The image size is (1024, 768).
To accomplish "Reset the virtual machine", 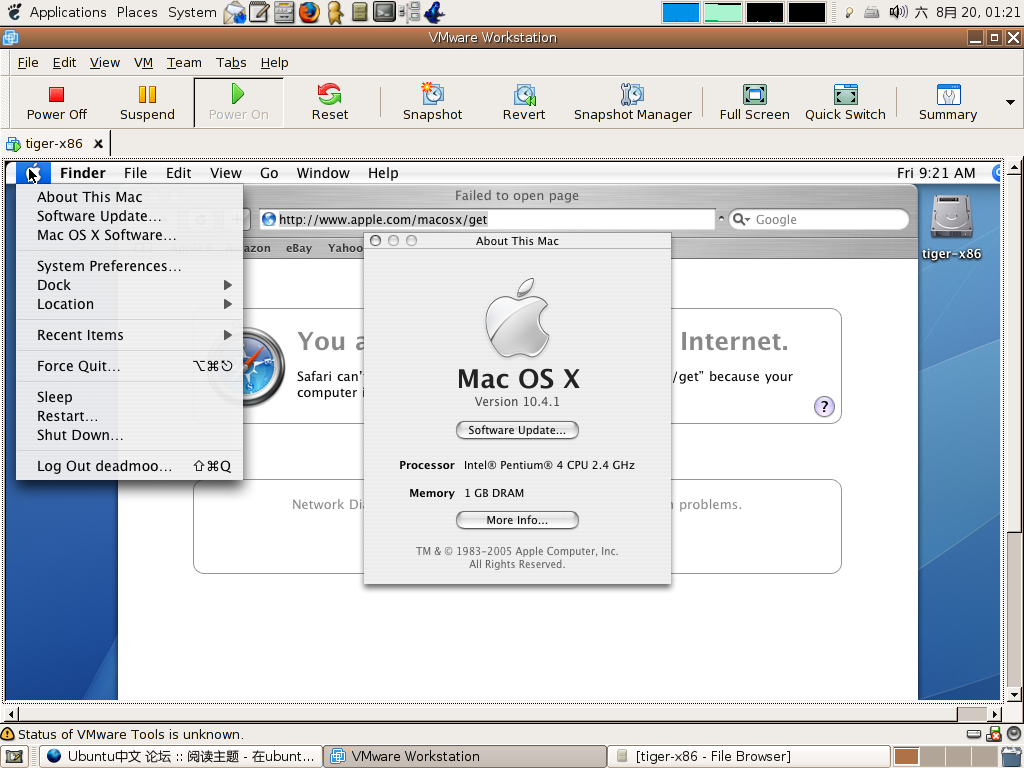I will tap(330, 102).
